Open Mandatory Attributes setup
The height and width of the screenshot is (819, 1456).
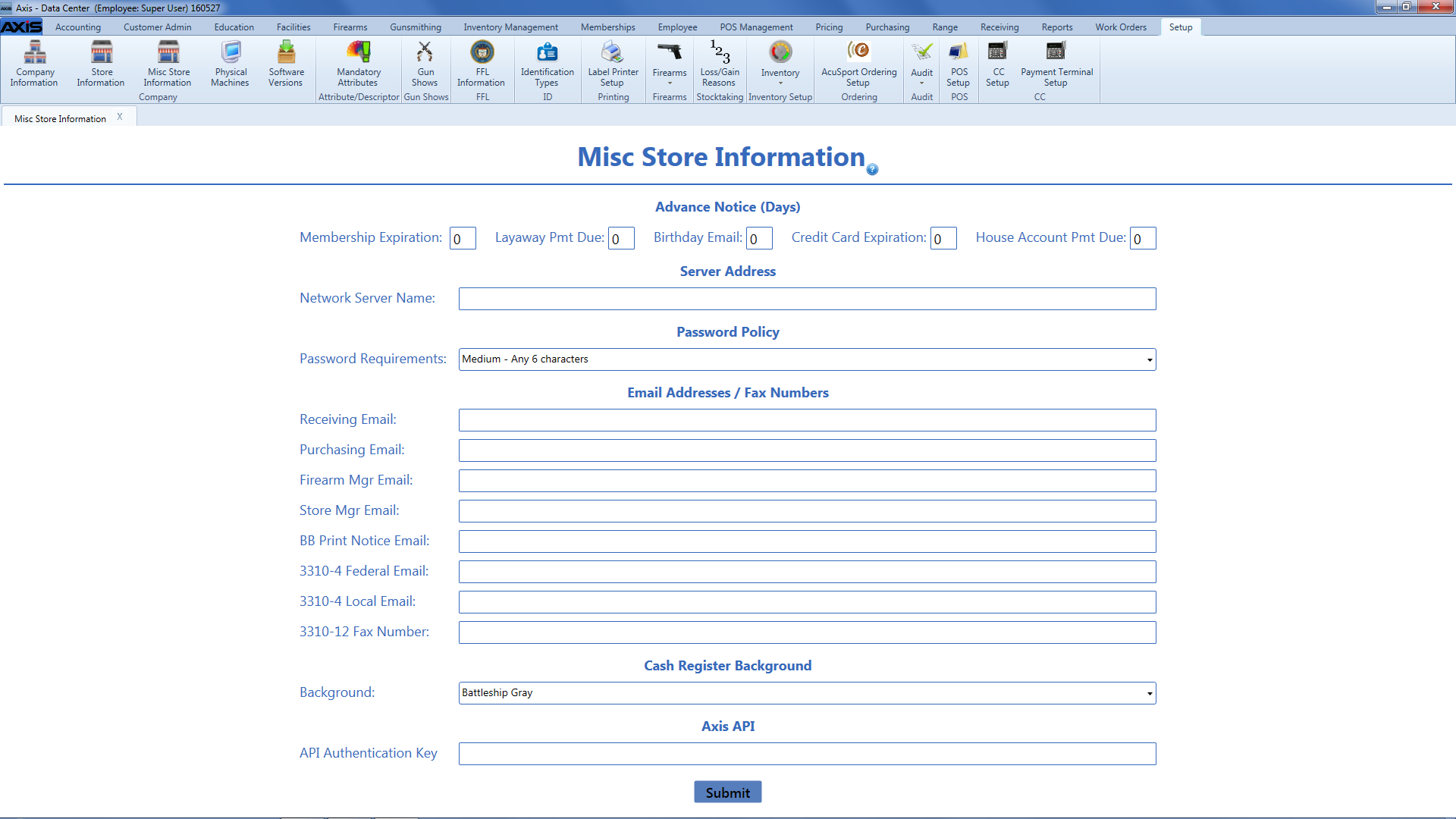click(x=359, y=64)
